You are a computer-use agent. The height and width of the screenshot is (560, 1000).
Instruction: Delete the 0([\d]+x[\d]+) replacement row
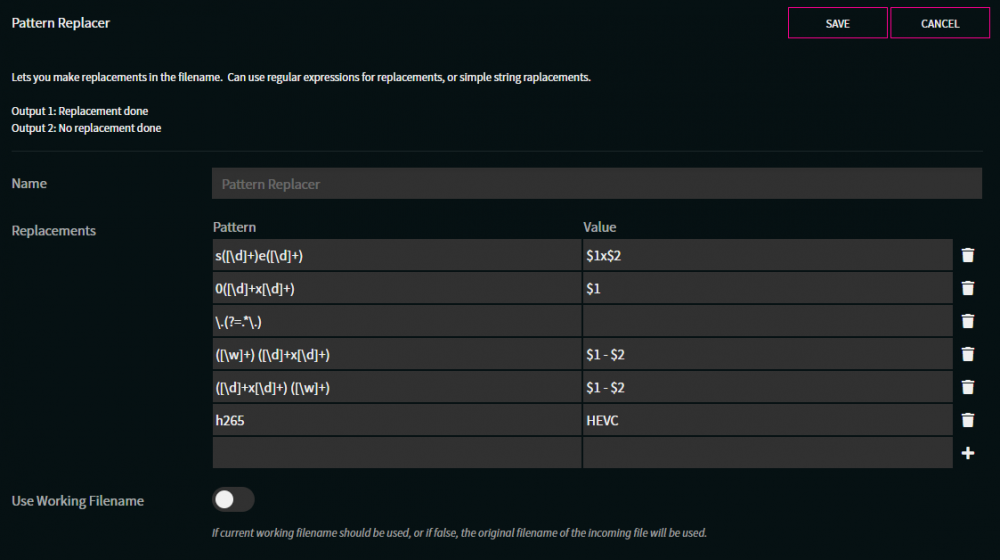pos(967,288)
